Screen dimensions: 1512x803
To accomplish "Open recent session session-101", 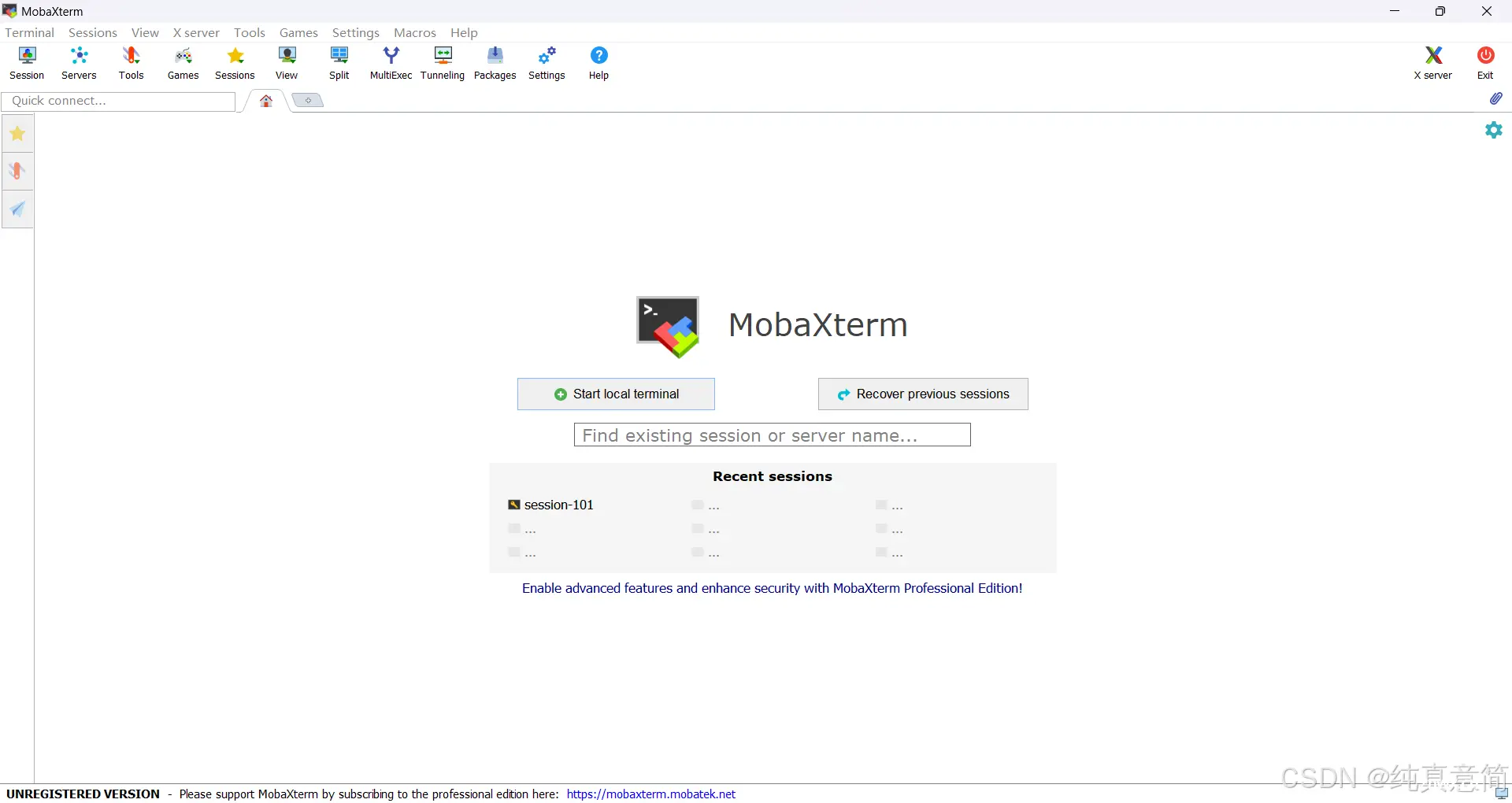I will click(x=551, y=505).
